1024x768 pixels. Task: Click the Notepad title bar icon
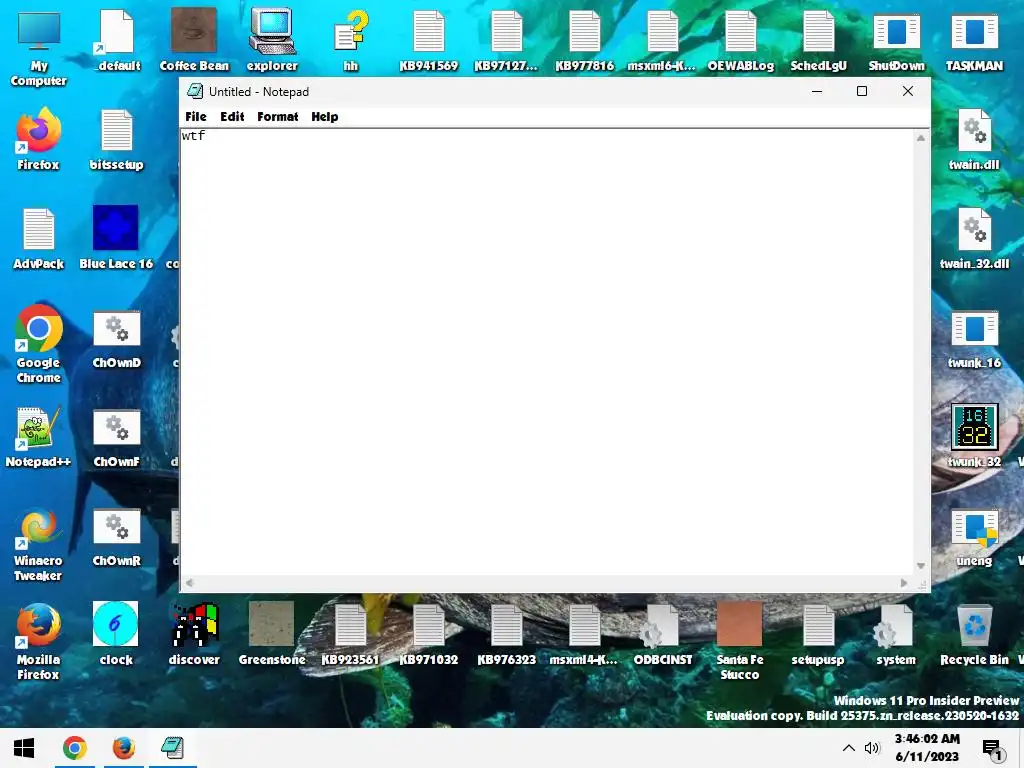(195, 91)
